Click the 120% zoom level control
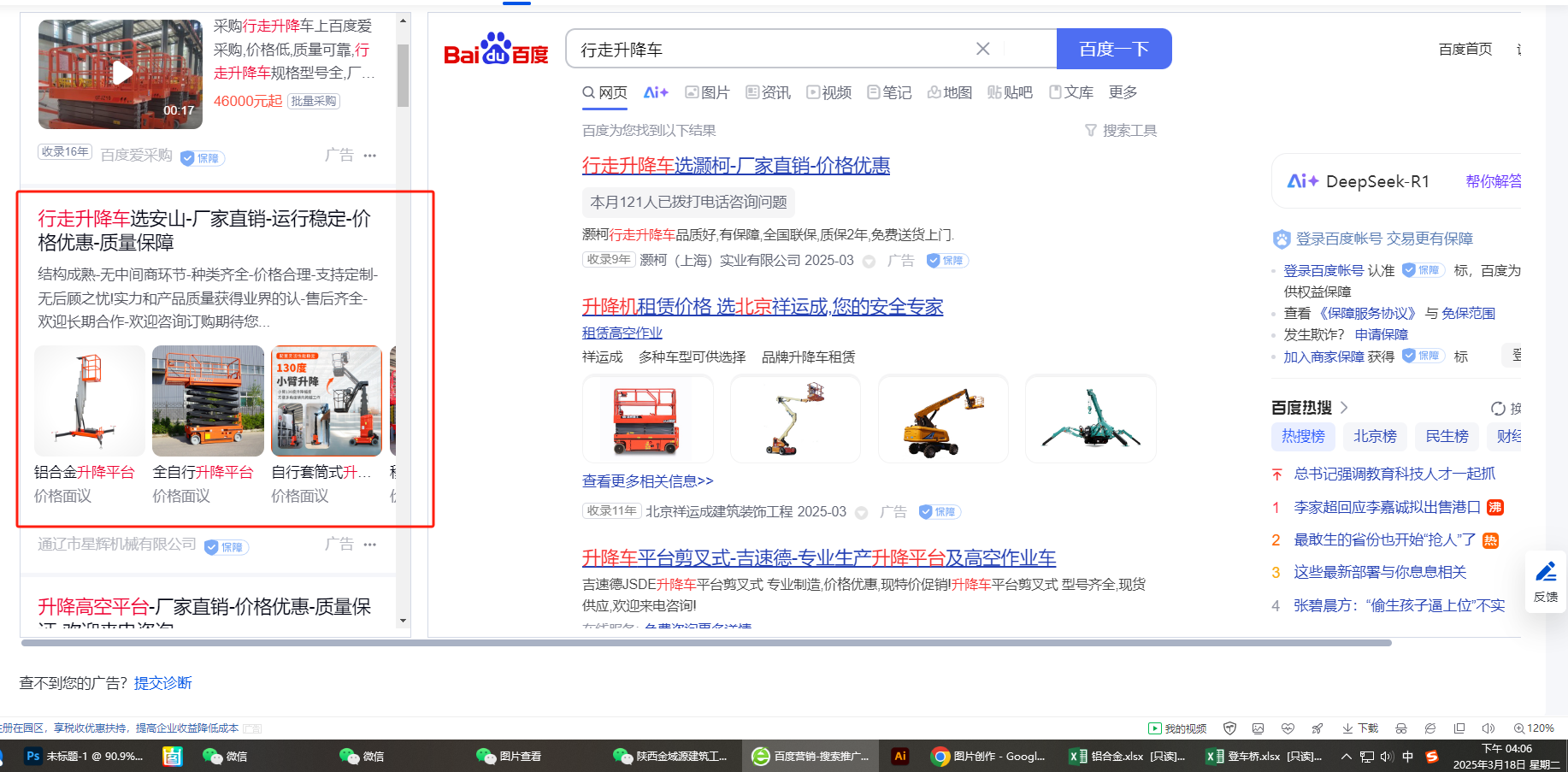Image resolution: width=1568 pixels, height=772 pixels. [1534, 728]
